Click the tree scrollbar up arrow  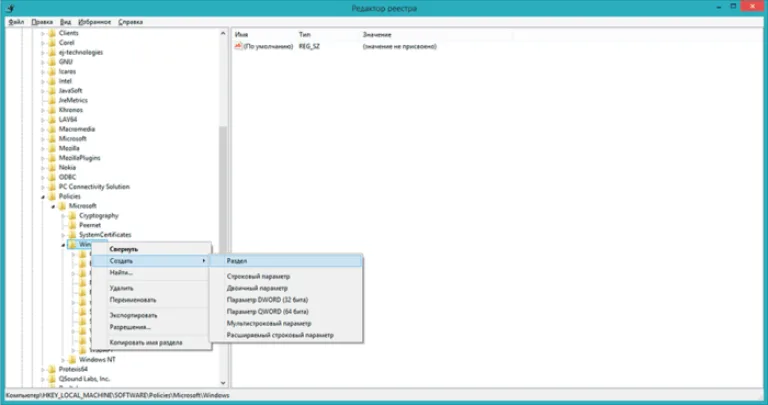point(223,33)
